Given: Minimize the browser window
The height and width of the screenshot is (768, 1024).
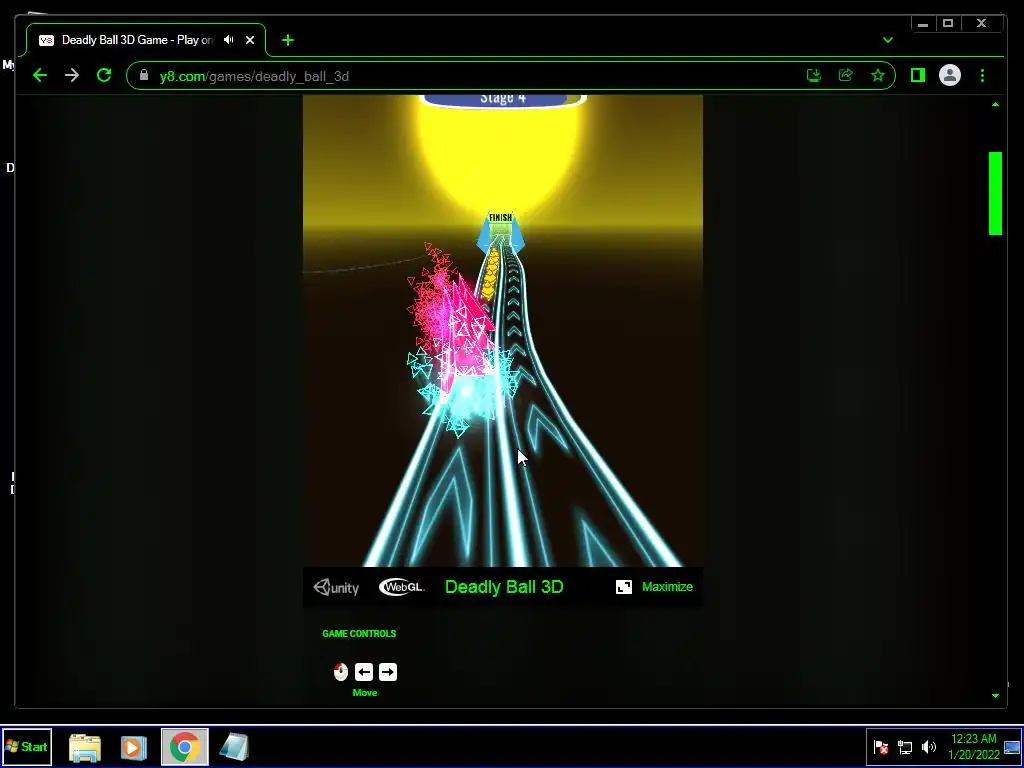Looking at the screenshot, I should tap(923, 24).
